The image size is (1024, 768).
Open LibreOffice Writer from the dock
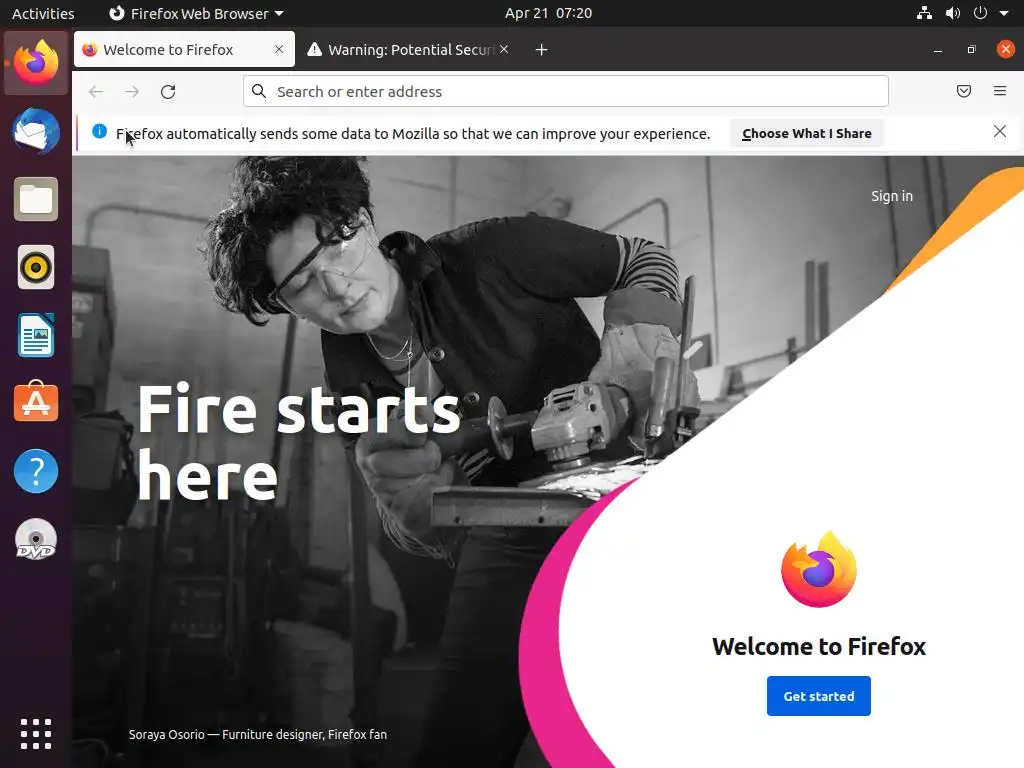36,334
